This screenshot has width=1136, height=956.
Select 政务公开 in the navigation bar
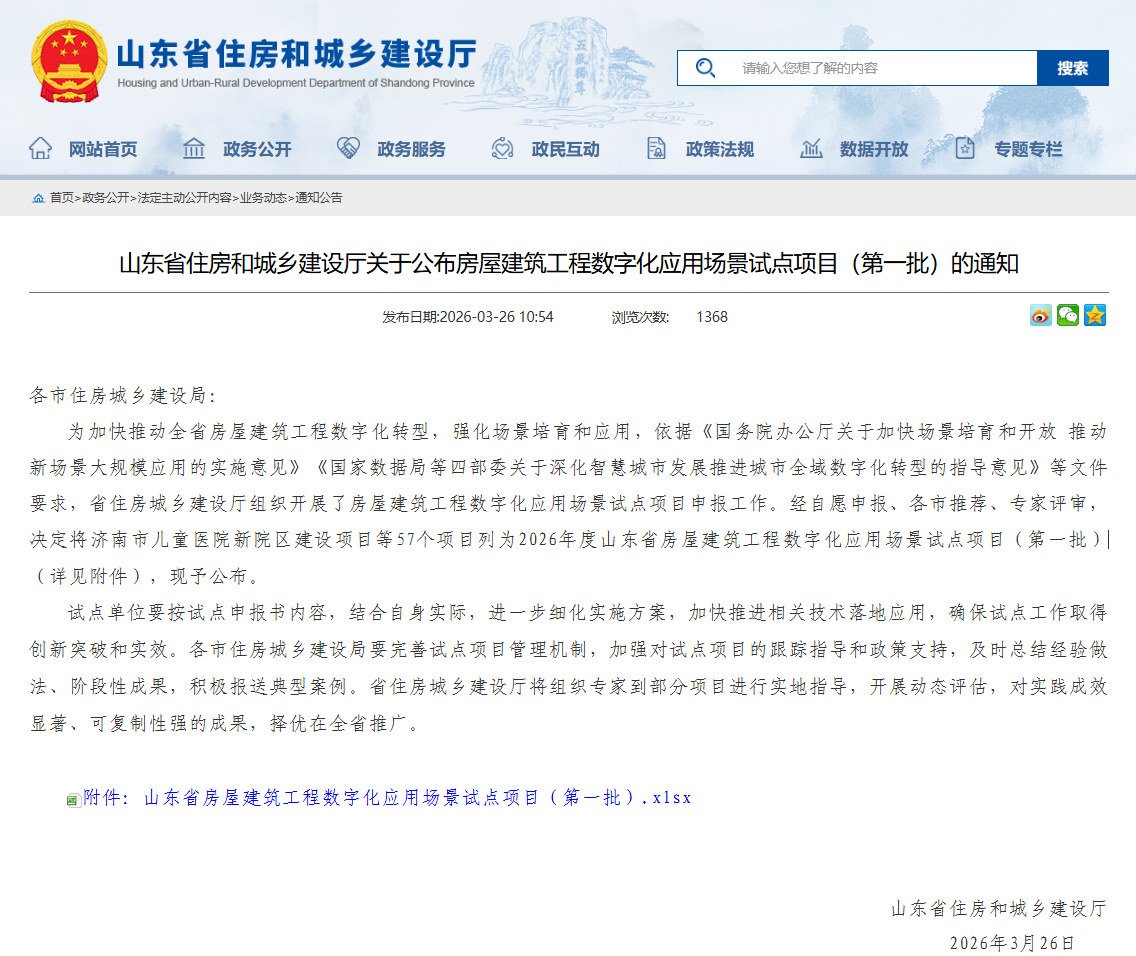[258, 148]
